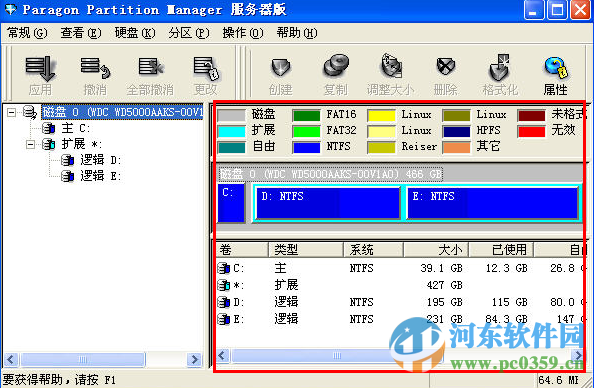The width and height of the screenshot is (594, 388).
Task: Open the 操作(O) menu
Action: (x=243, y=33)
